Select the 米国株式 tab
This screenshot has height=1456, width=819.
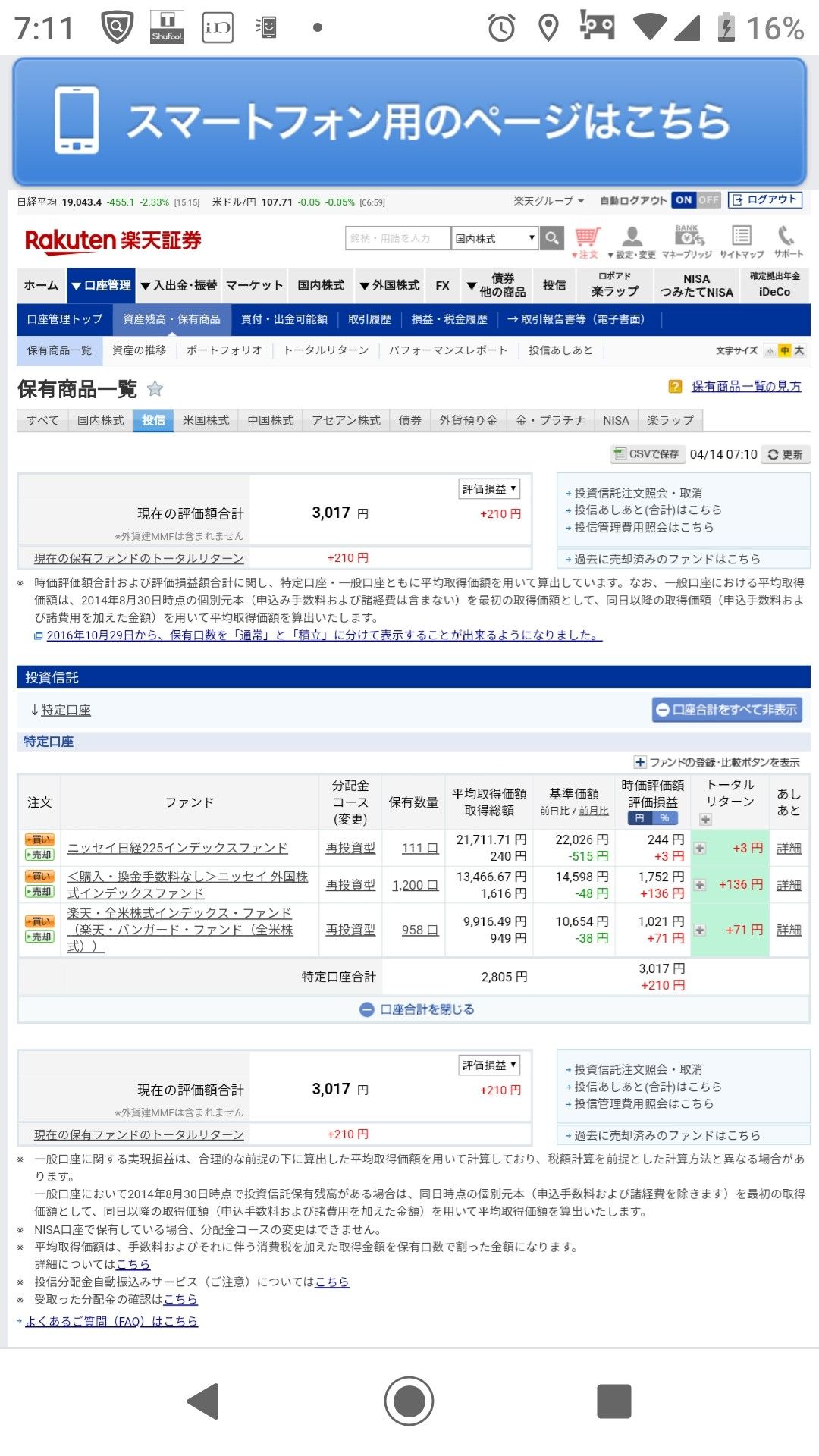pyautogui.click(x=206, y=420)
